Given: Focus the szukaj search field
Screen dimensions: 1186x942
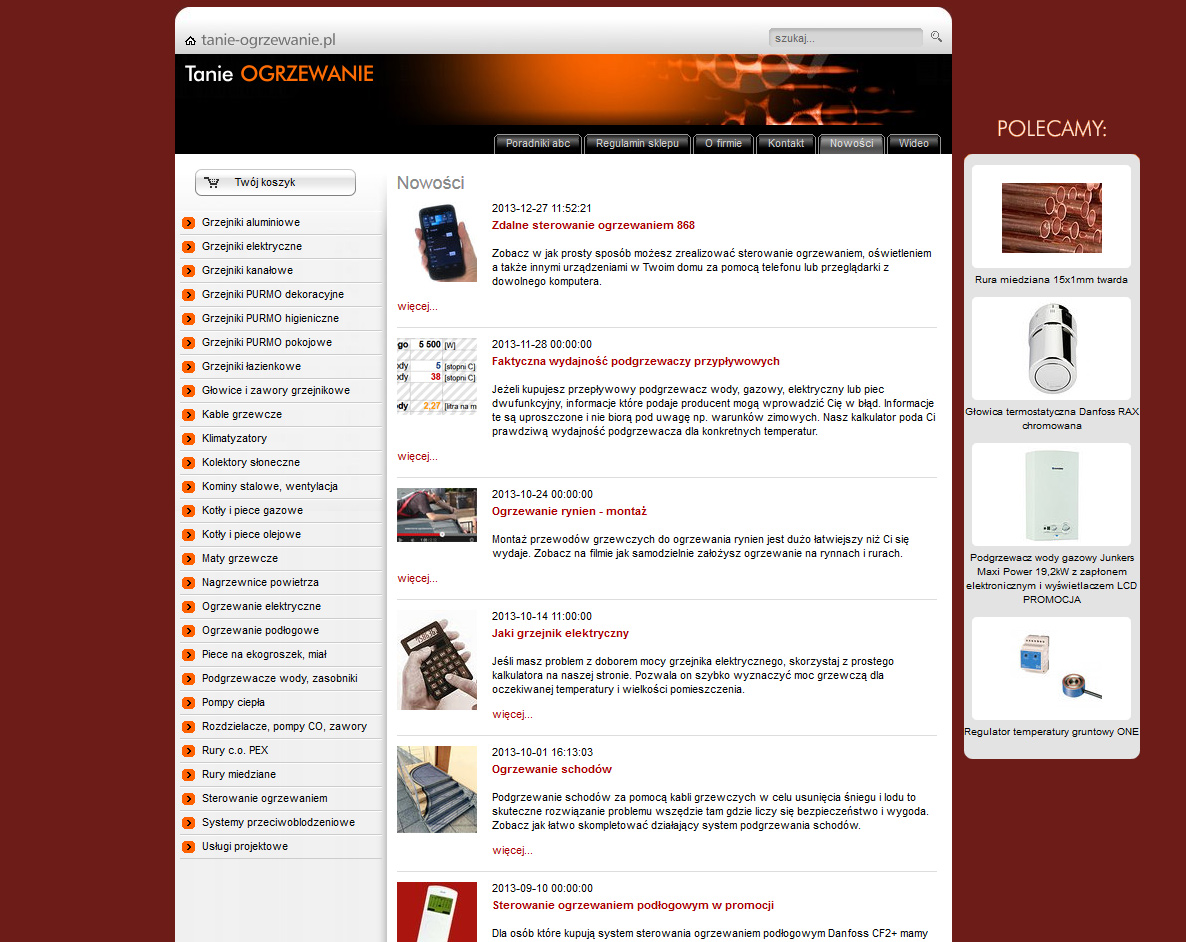Looking at the screenshot, I should tap(844, 38).
